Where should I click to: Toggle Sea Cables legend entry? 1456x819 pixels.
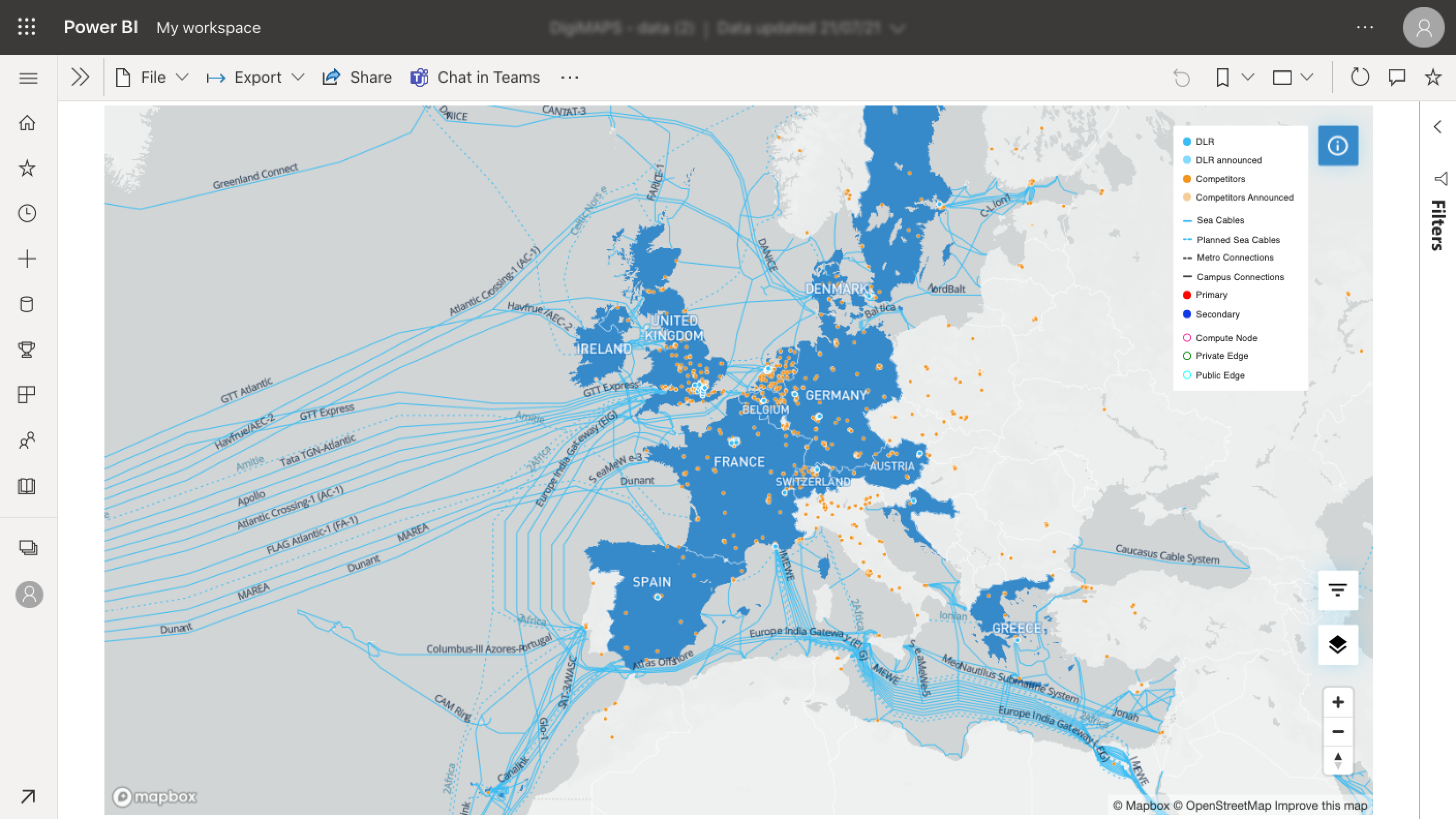pos(1214,220)
